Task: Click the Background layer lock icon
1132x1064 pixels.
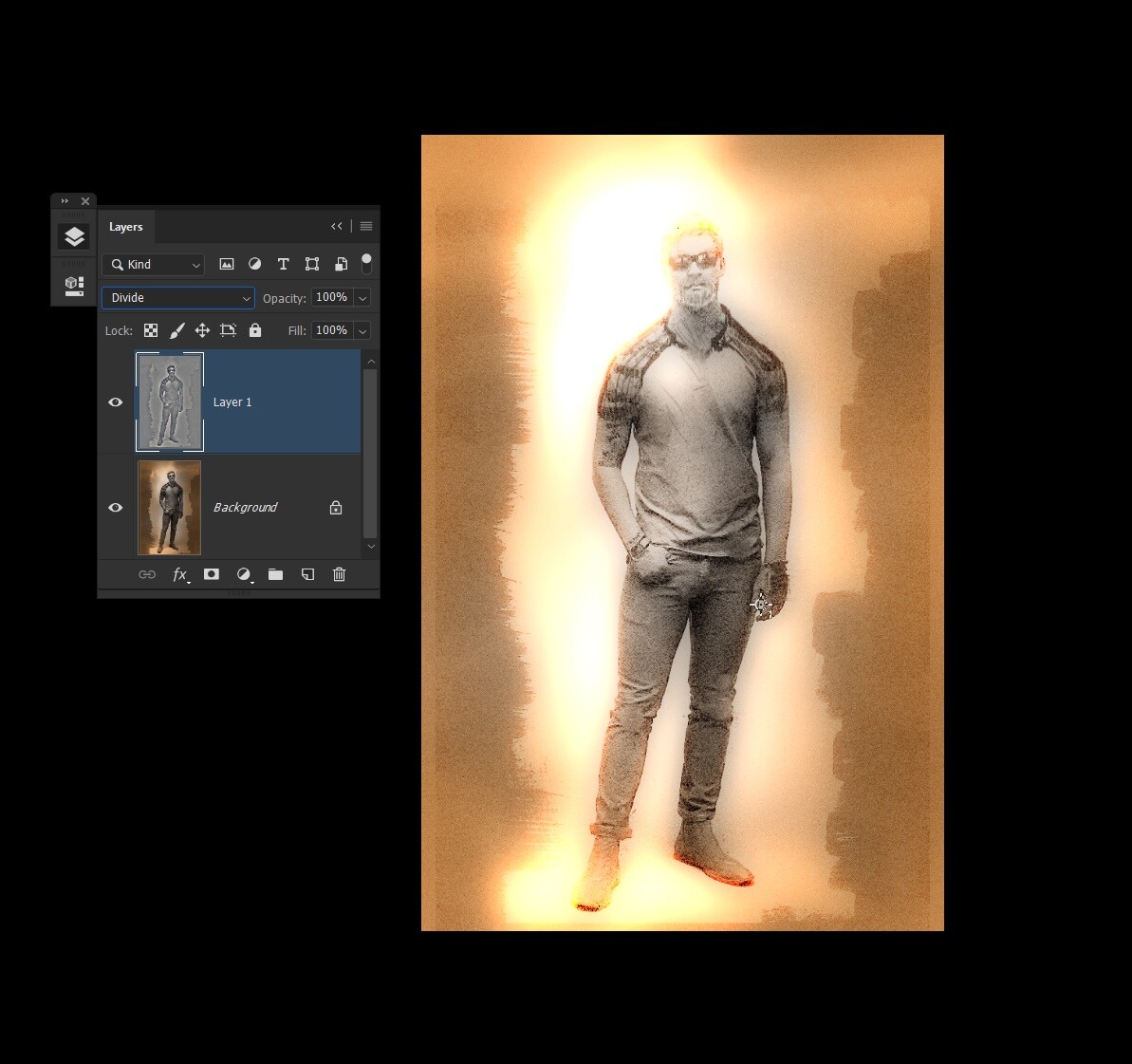Action: (336, 508)
